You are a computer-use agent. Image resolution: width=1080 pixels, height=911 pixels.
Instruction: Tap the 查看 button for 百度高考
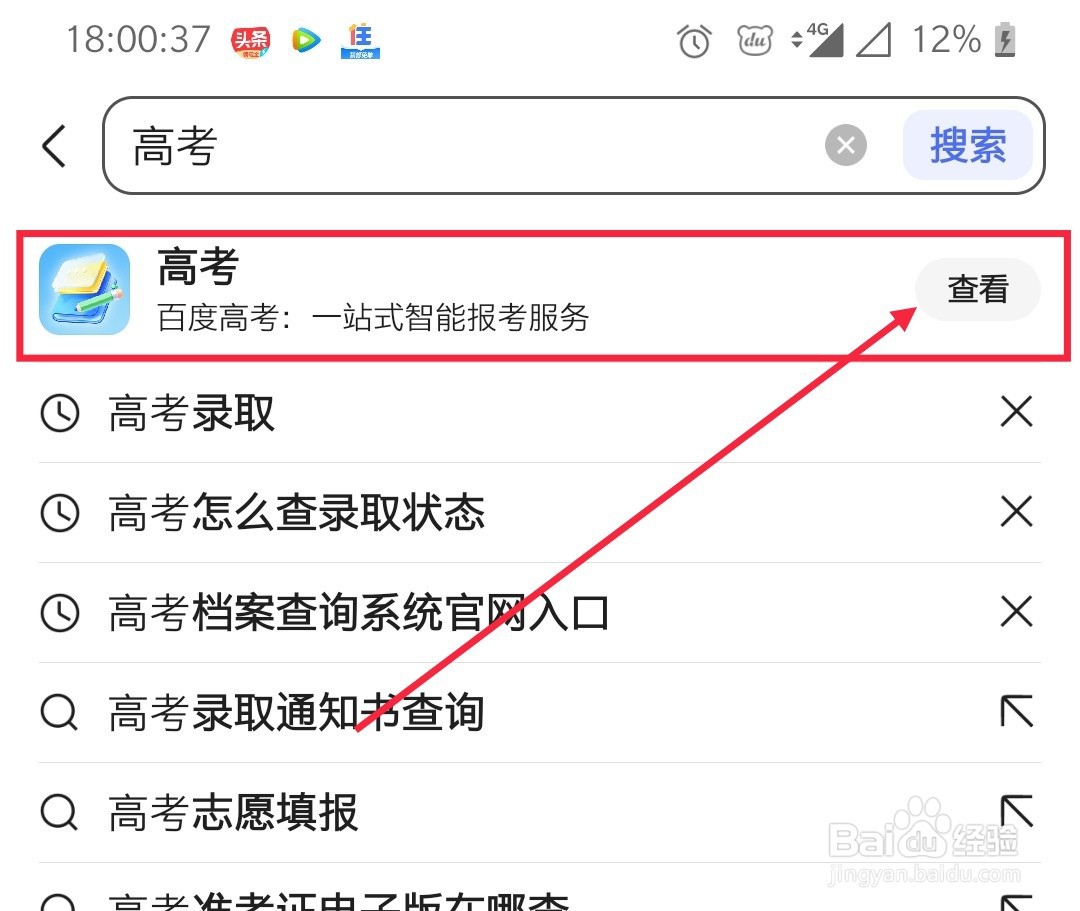[977, 289]
